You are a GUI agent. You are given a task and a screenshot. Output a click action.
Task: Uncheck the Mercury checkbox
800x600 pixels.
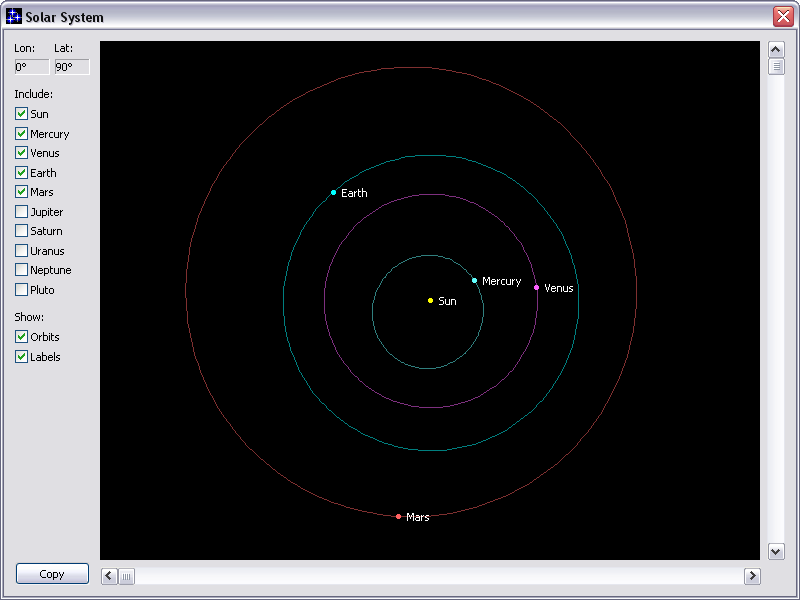coord(21,133)
